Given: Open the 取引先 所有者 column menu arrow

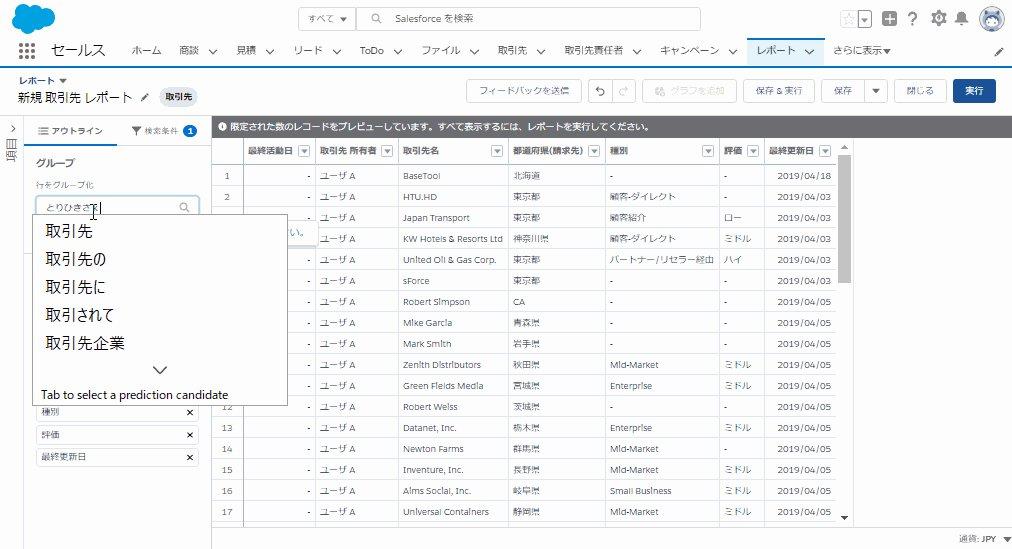Looking at the screenshot, I should [x=387, y=151].
